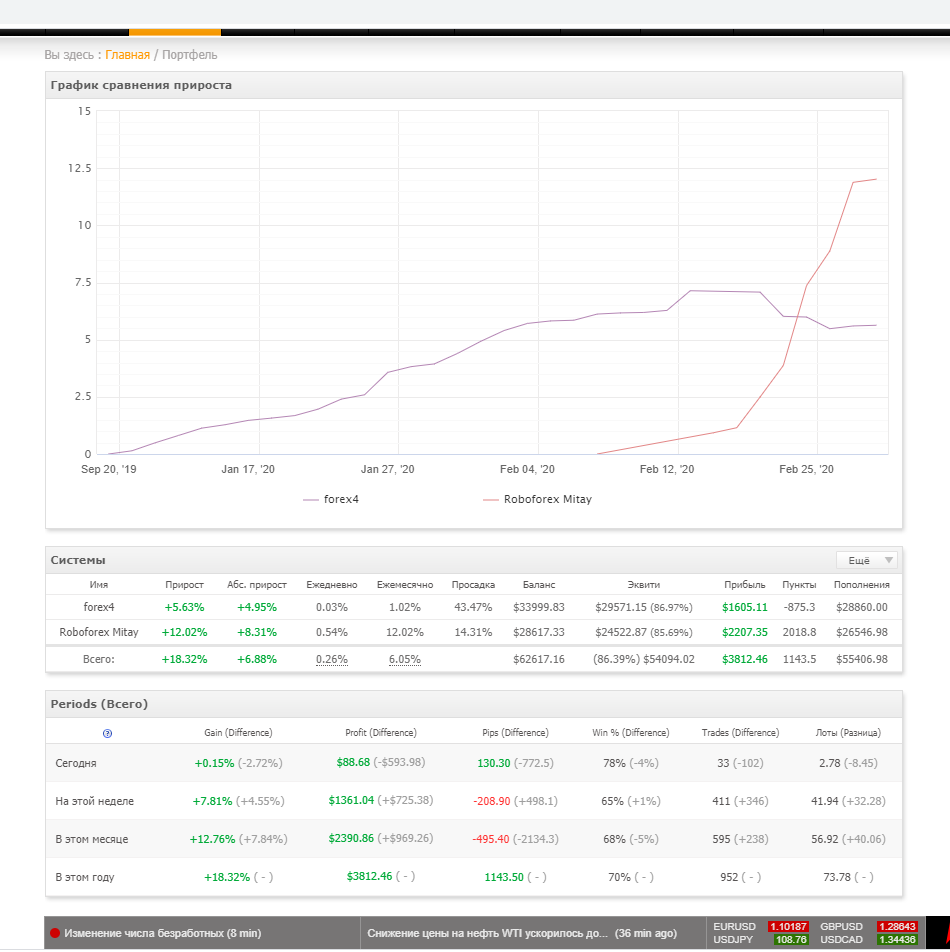The width and height of the screenshot is (950, 952).
Task: Expand the underlined 0.26% daily value
Action: click(x=331, y=659)
